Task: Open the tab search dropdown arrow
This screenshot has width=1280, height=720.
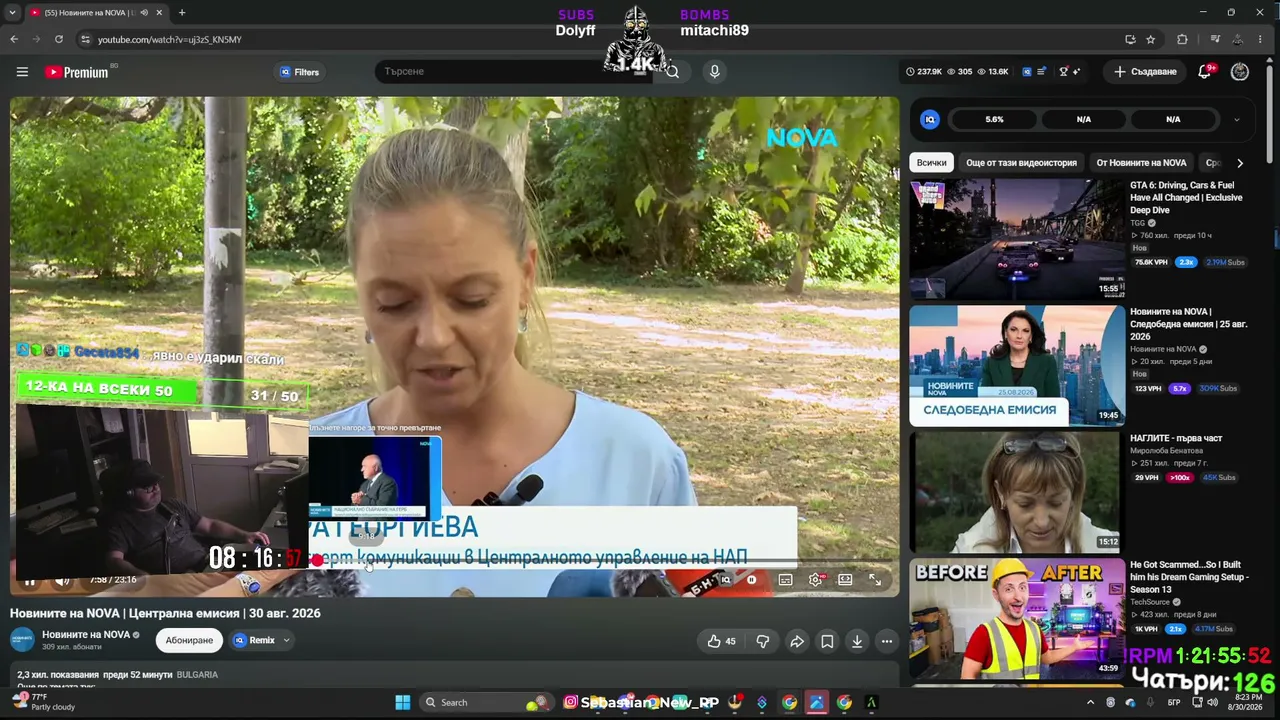Action: coord(13,13)
